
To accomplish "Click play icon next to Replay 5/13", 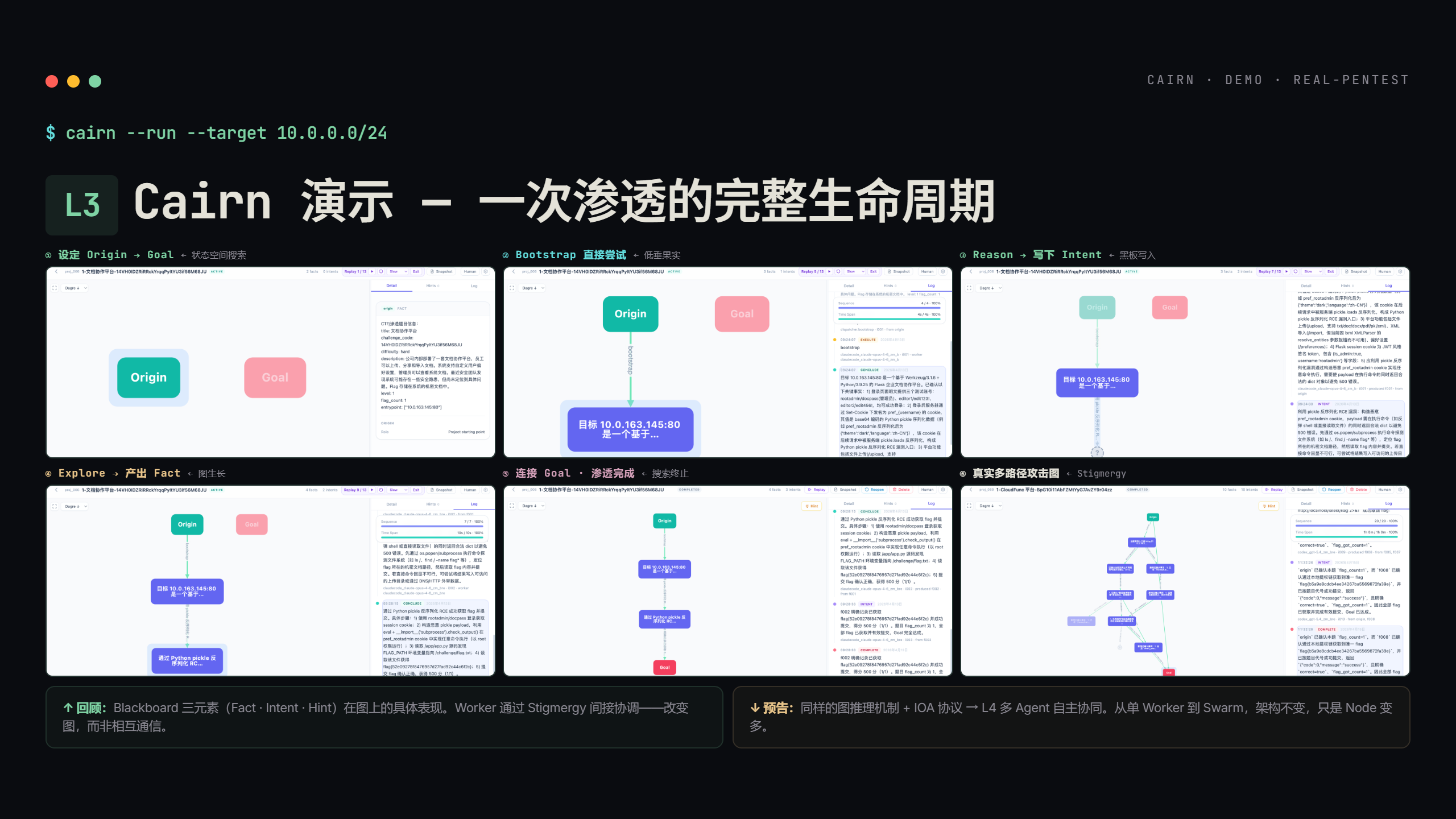I will (830, 272).
